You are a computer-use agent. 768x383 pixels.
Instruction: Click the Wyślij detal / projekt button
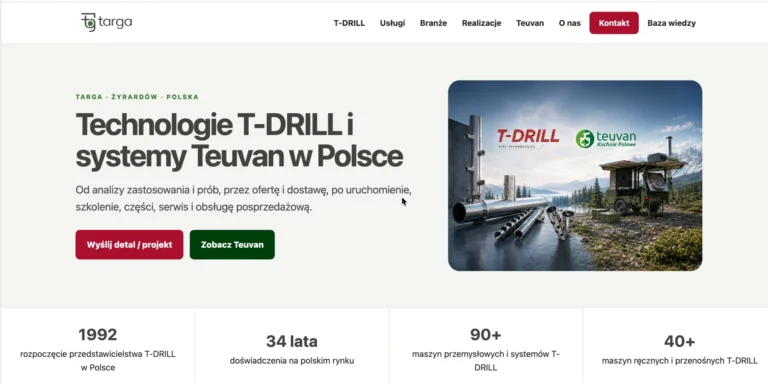(129, 244)
